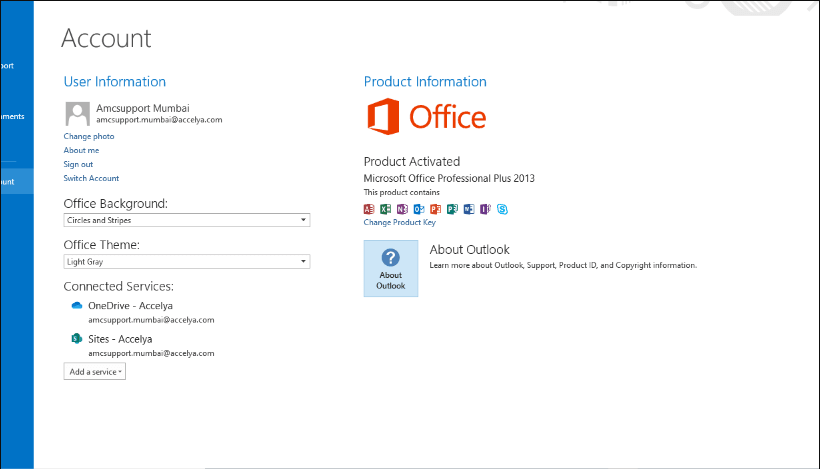Screen dimensions: 820x469
Task: Expand the Office Theme dropdown
Action: pyautogui.click(x=186, y=262)
